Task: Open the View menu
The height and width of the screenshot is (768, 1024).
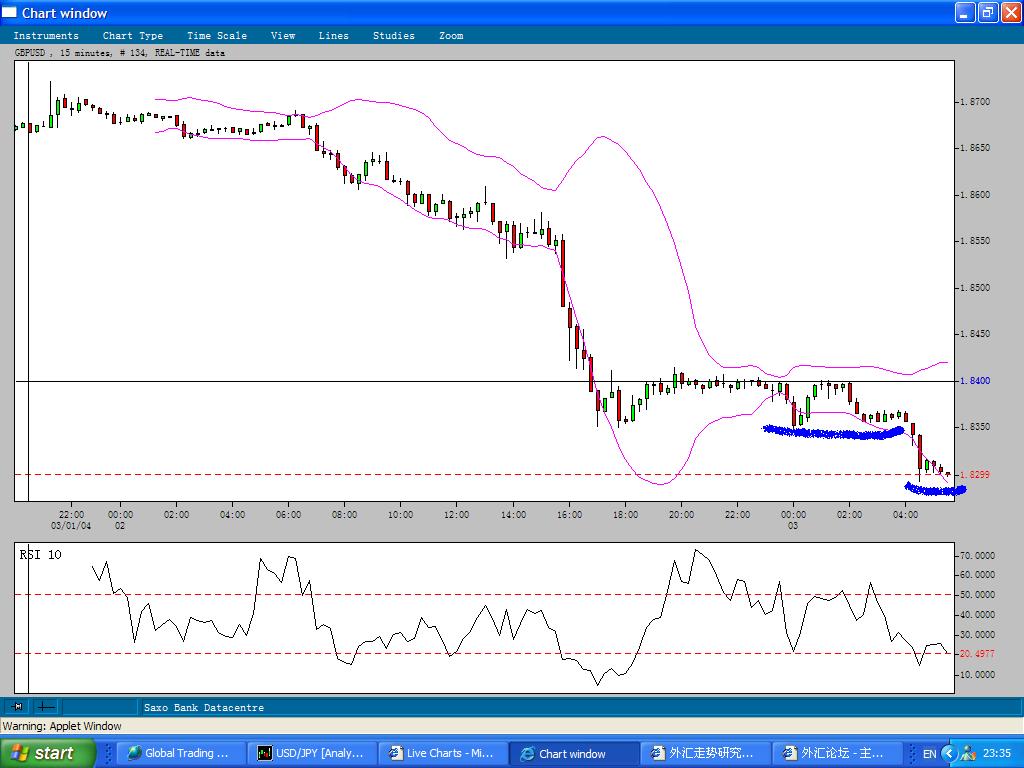Action: pos(283,35)
